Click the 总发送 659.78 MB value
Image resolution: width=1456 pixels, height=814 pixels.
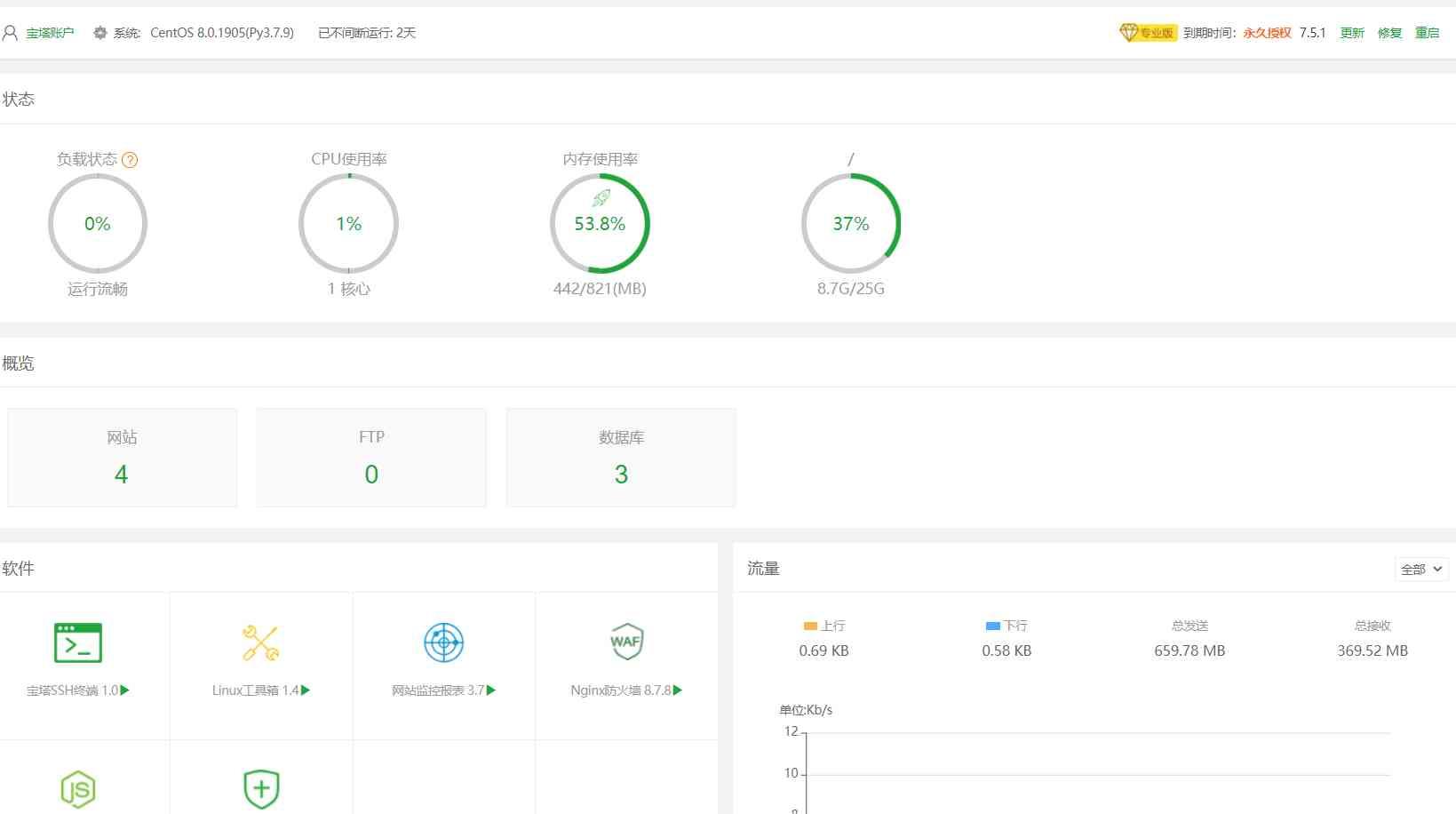pos(1189,650)
